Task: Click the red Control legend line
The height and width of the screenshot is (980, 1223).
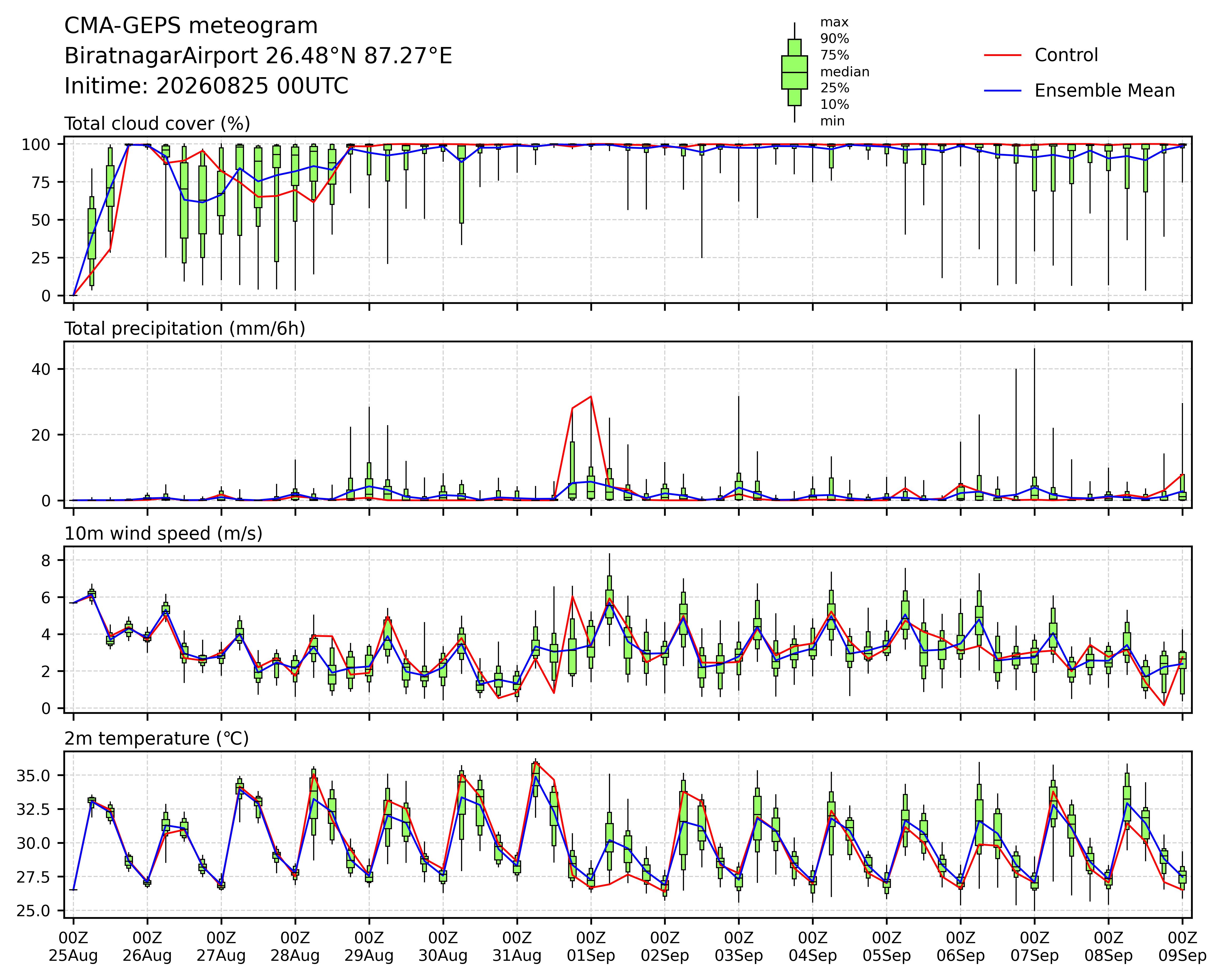Action: (x=1002, y=55)
